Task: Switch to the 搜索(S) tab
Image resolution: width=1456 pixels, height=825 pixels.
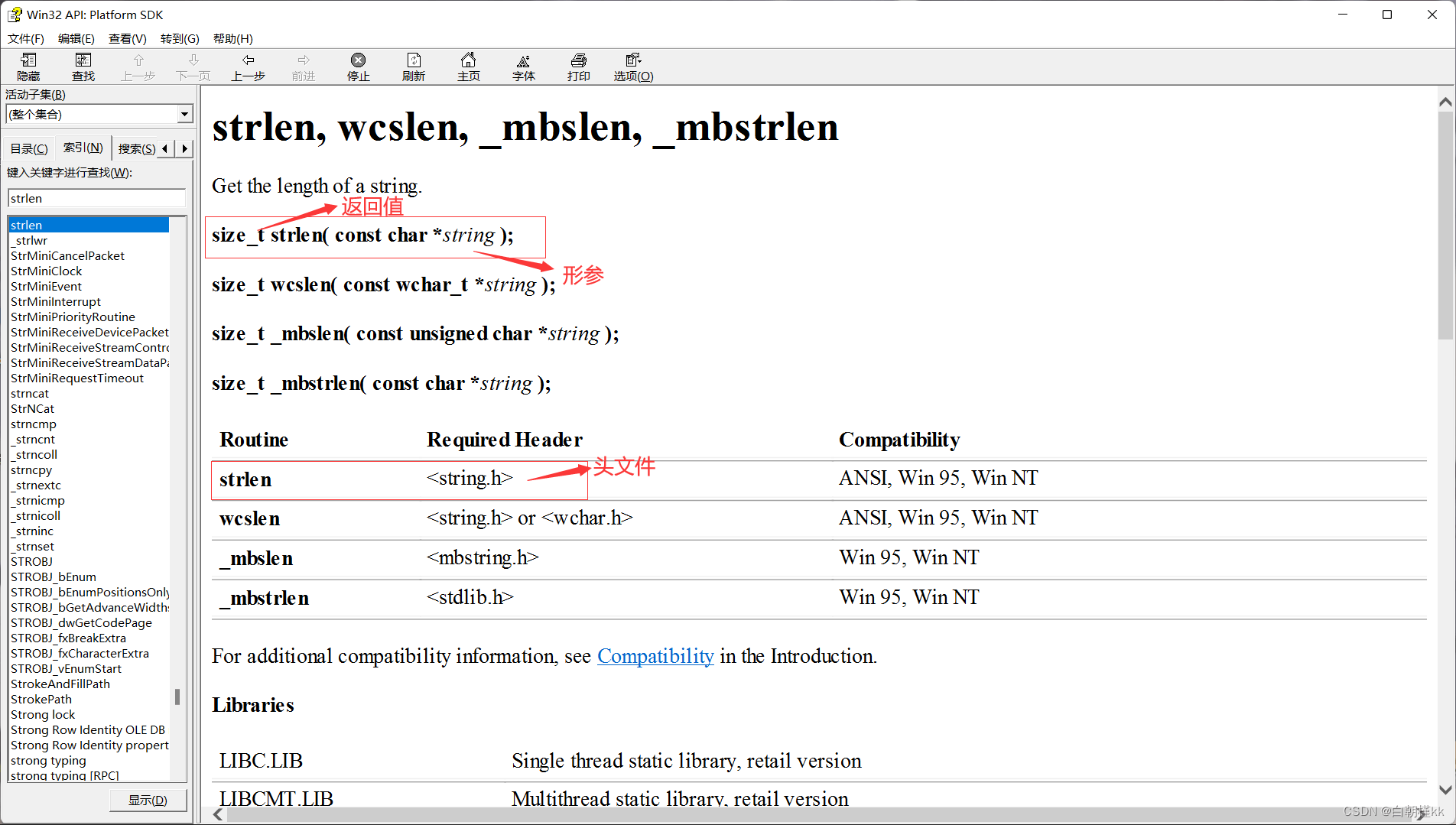Action: tap(136, 148)
